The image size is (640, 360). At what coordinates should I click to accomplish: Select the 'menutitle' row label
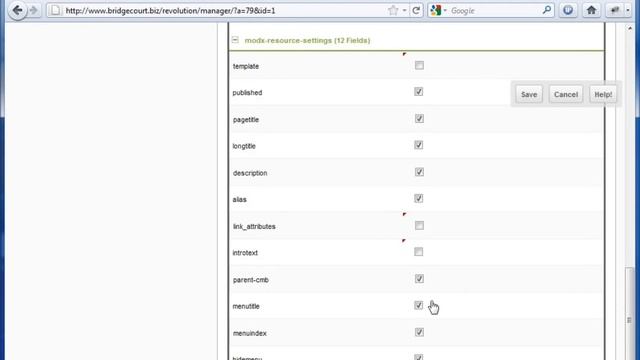tap(246, 307)
